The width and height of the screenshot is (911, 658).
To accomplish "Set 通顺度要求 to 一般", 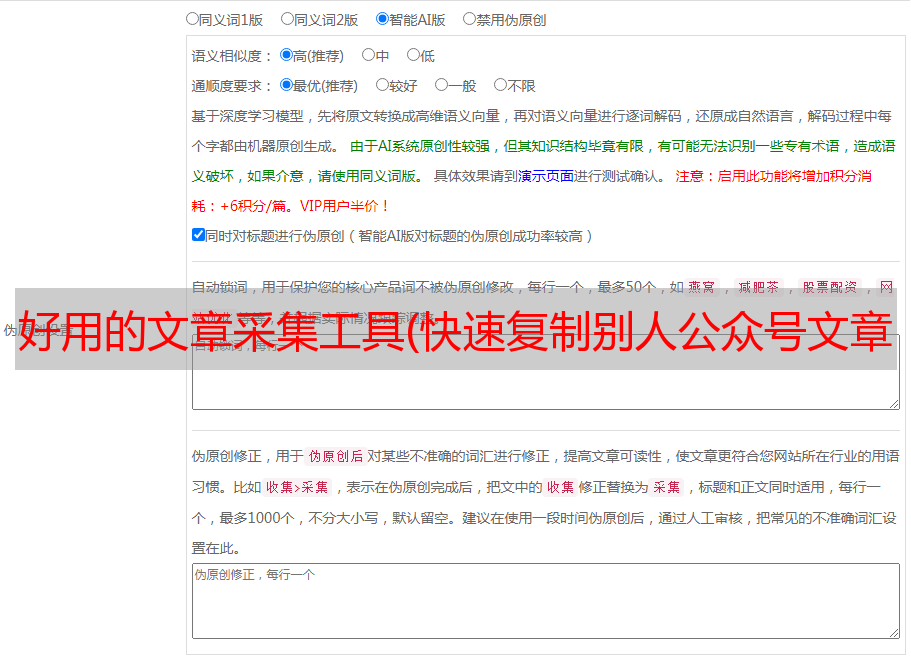I will tap(442, 85).
